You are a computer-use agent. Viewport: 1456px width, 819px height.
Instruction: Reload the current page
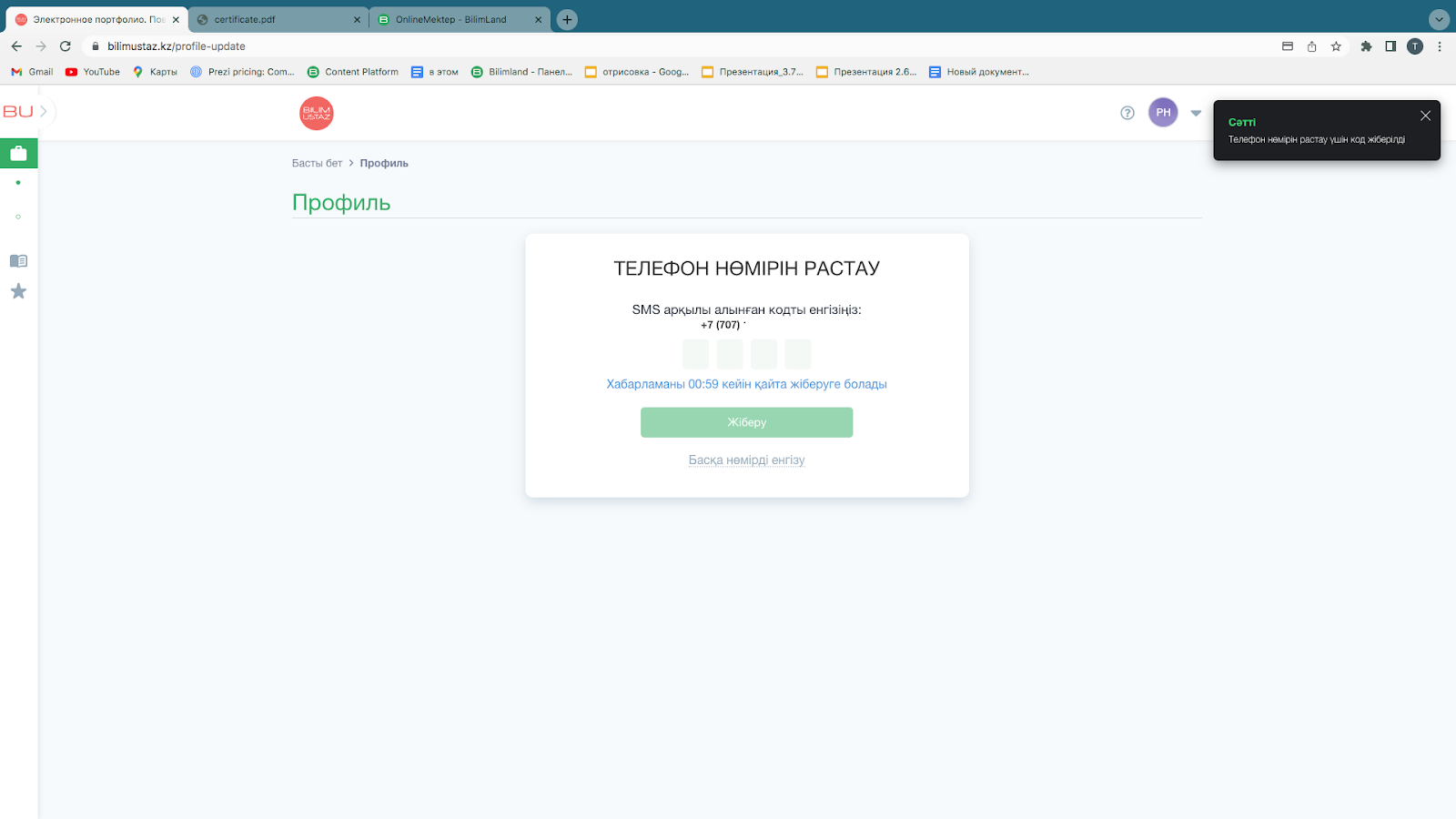[66, 46]
